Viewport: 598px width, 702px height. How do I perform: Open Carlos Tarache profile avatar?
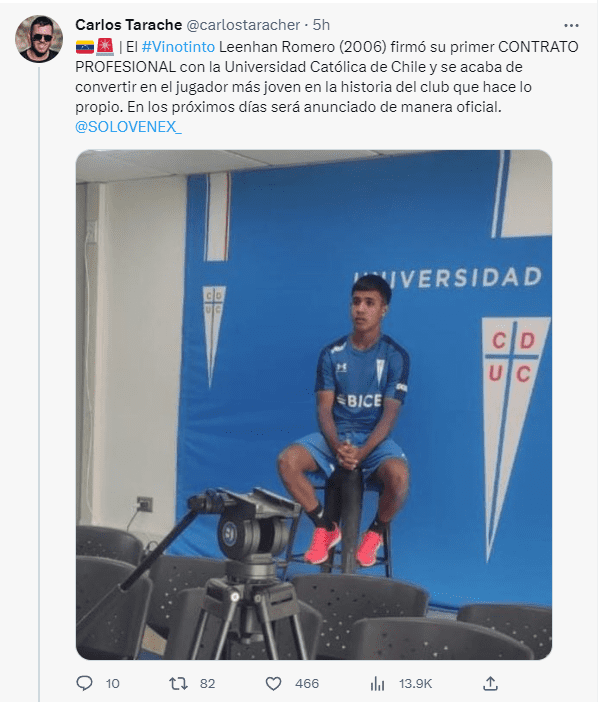click(39, 39)
